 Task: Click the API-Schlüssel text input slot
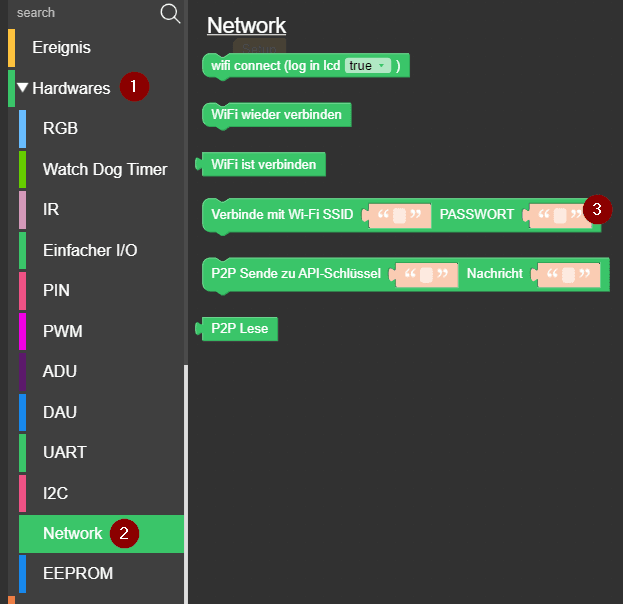[x=426, y=273]
